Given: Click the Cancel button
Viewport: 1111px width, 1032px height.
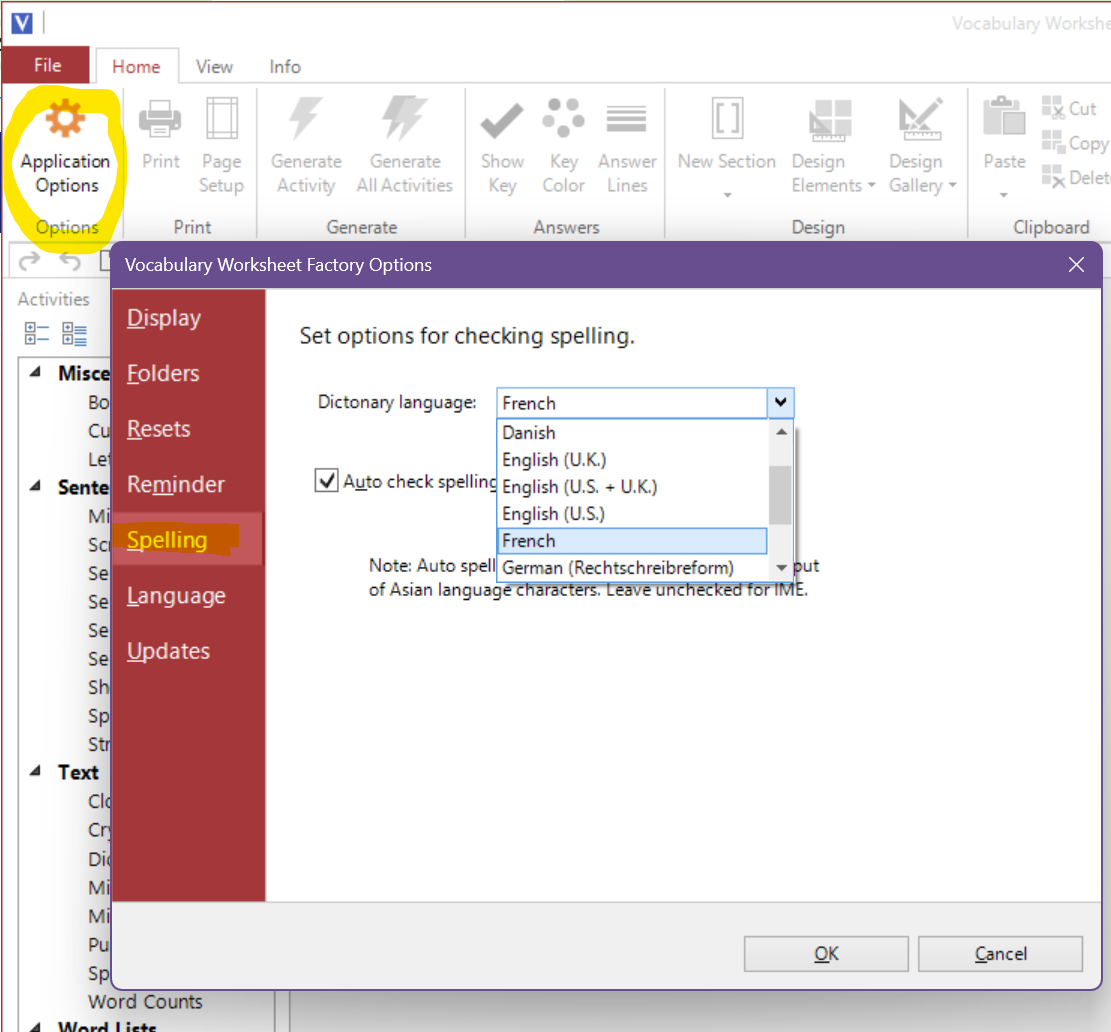Looking at the screenshot, I should (1000, 953).
